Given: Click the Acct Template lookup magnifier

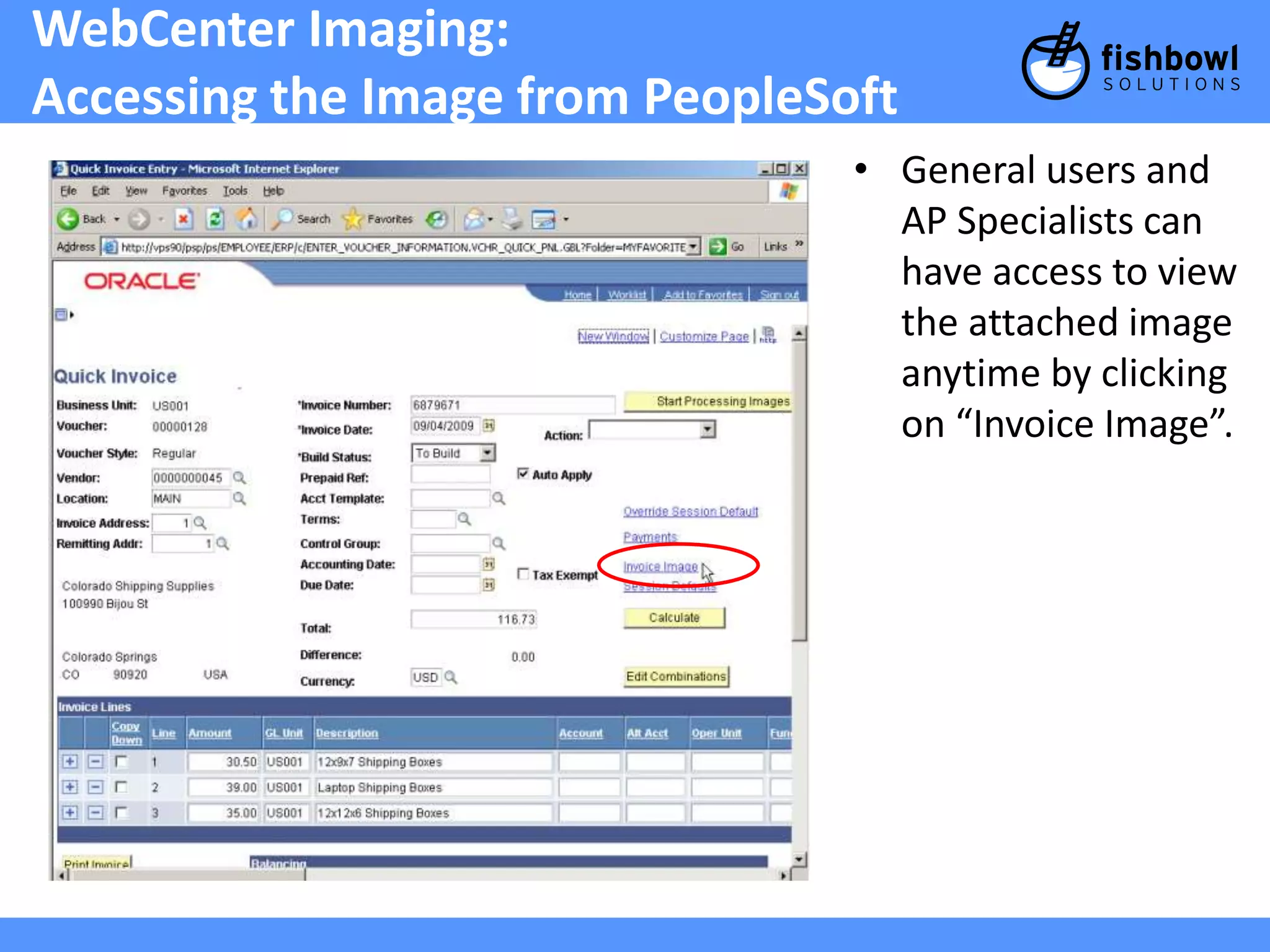Looking at the screenshot, I should point(499,498).
